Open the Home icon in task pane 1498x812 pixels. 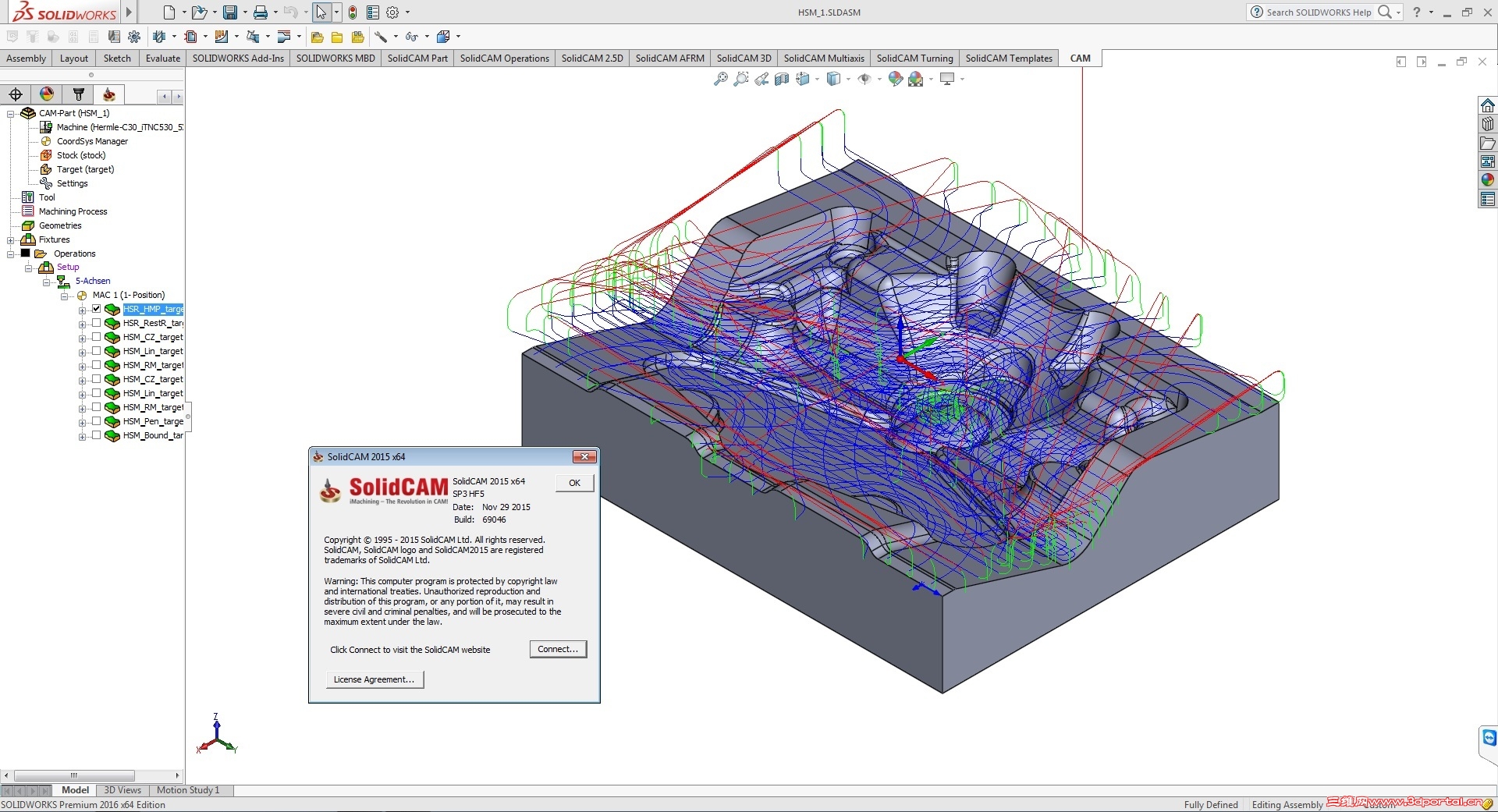coord(1488,106)
